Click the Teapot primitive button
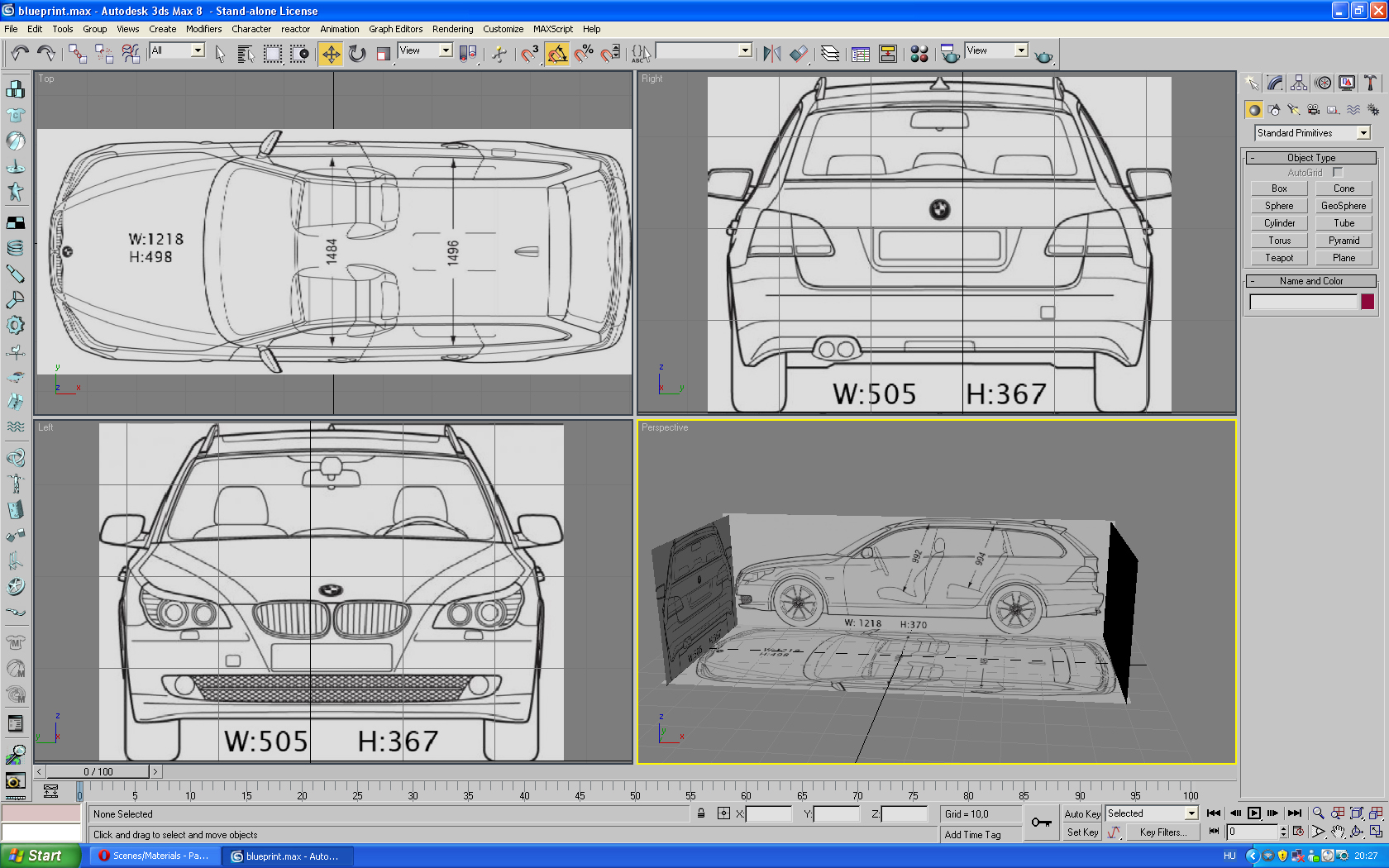Image resolution: width=1389 pixels, height=868 pixels. click(x=1279, y=258)
